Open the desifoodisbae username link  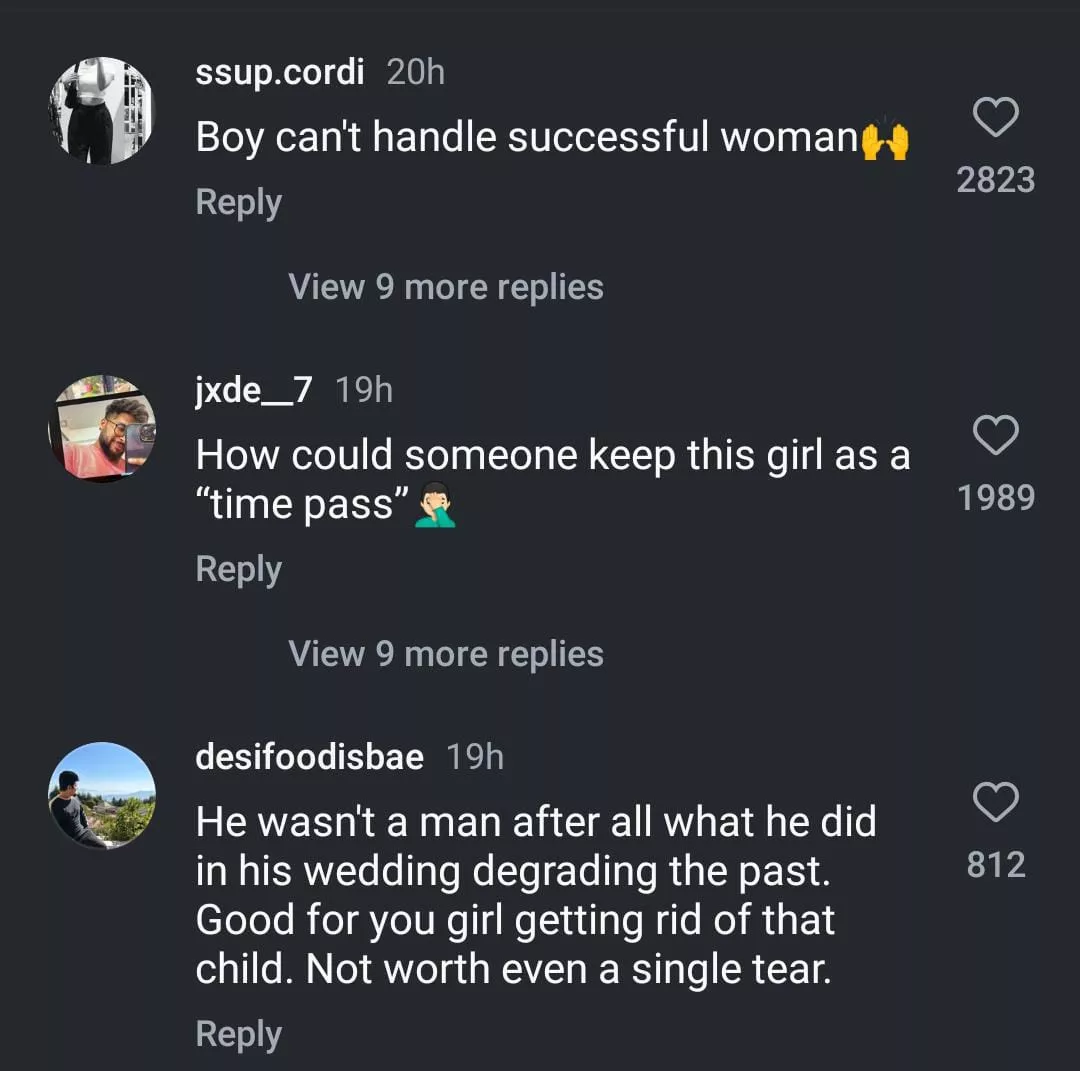pyautogui.click(x=310, y=757)
